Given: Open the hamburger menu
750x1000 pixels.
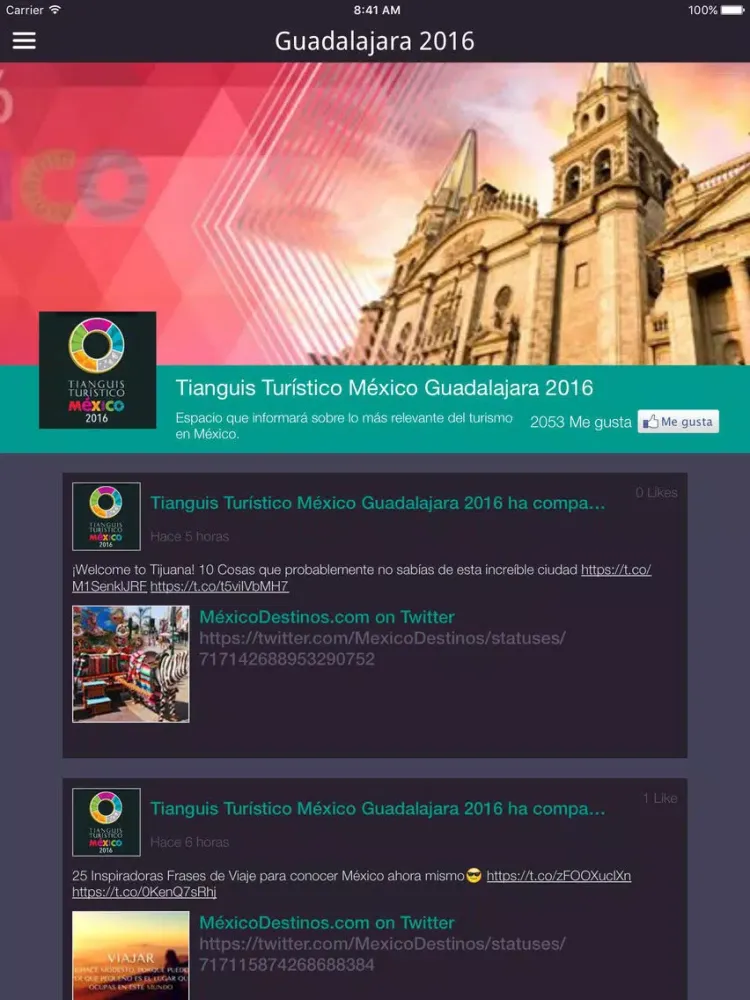Looking at the screenshot, I should 24,40.
